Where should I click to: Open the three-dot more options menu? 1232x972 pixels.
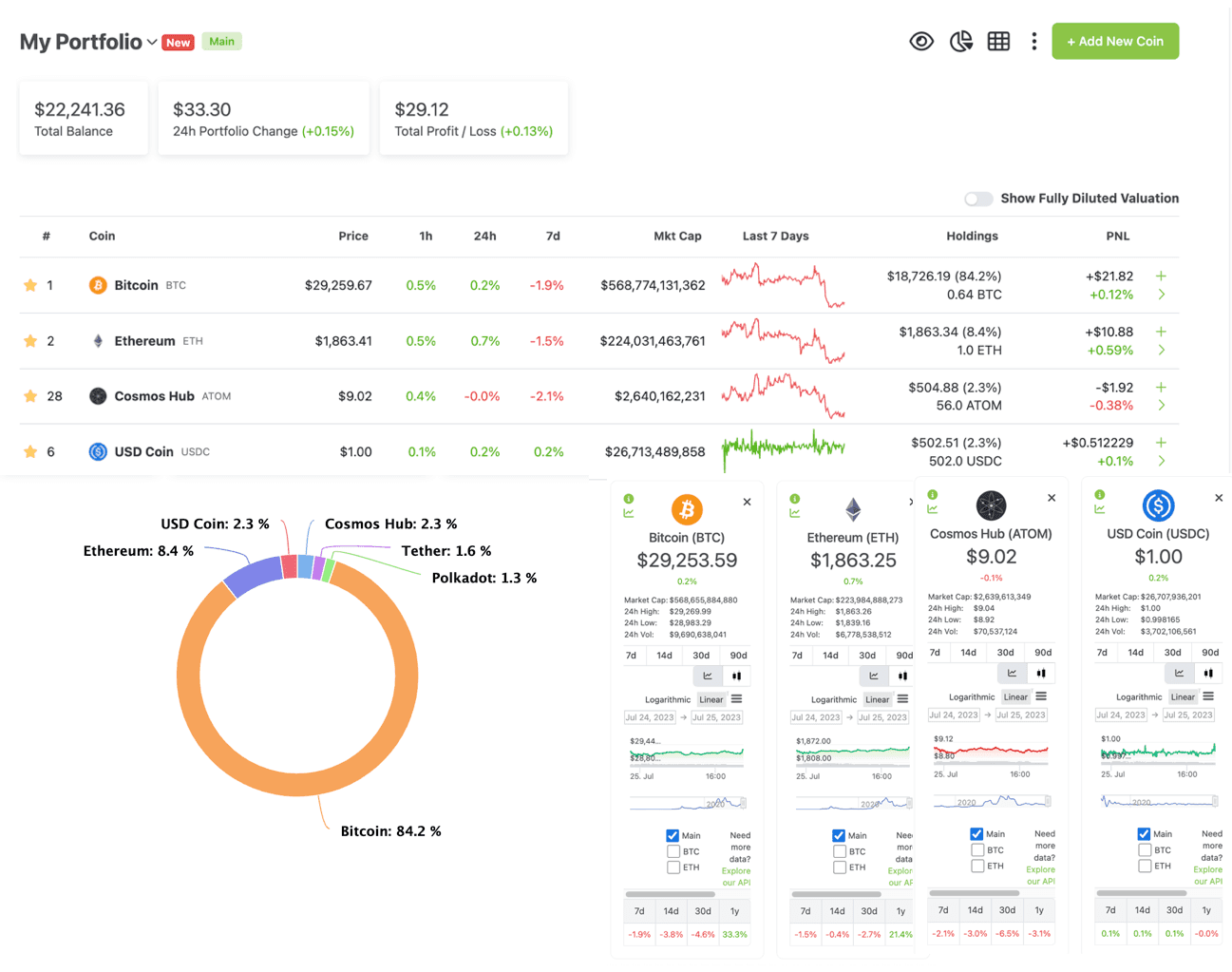(x=1033, y=41)
